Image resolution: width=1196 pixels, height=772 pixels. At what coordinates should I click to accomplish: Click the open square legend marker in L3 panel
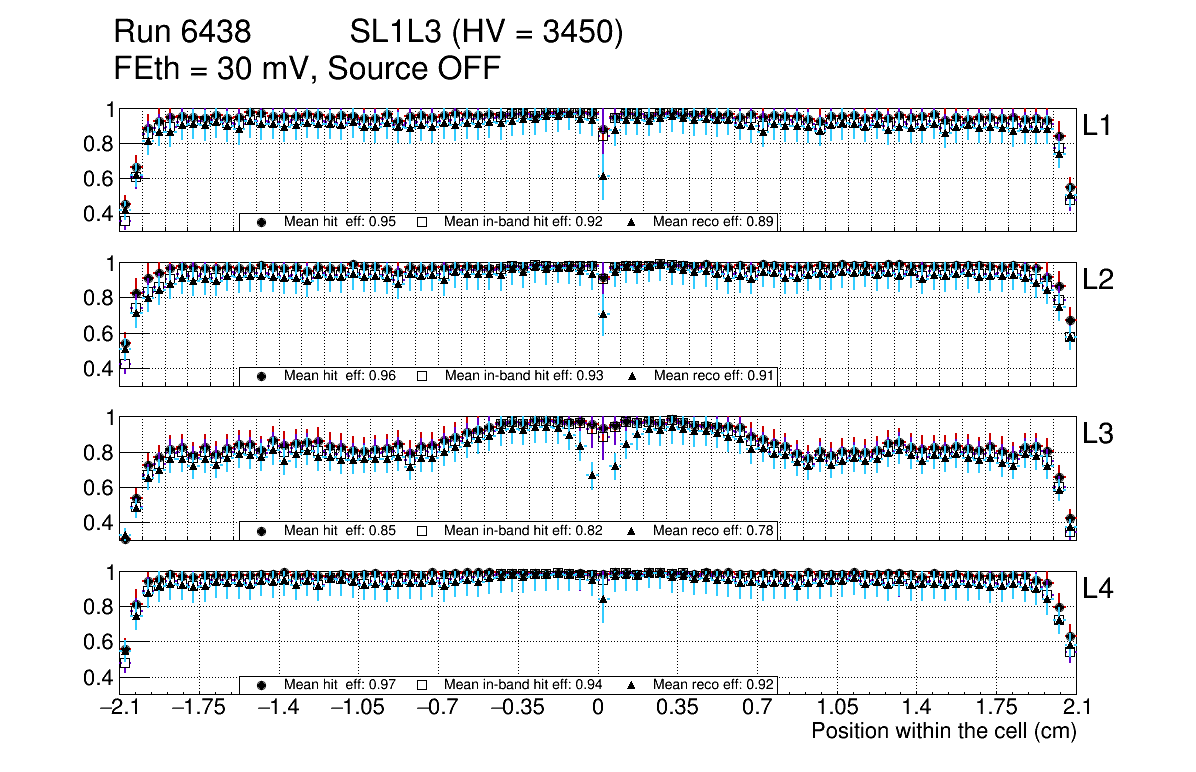[x=422, y=531]
